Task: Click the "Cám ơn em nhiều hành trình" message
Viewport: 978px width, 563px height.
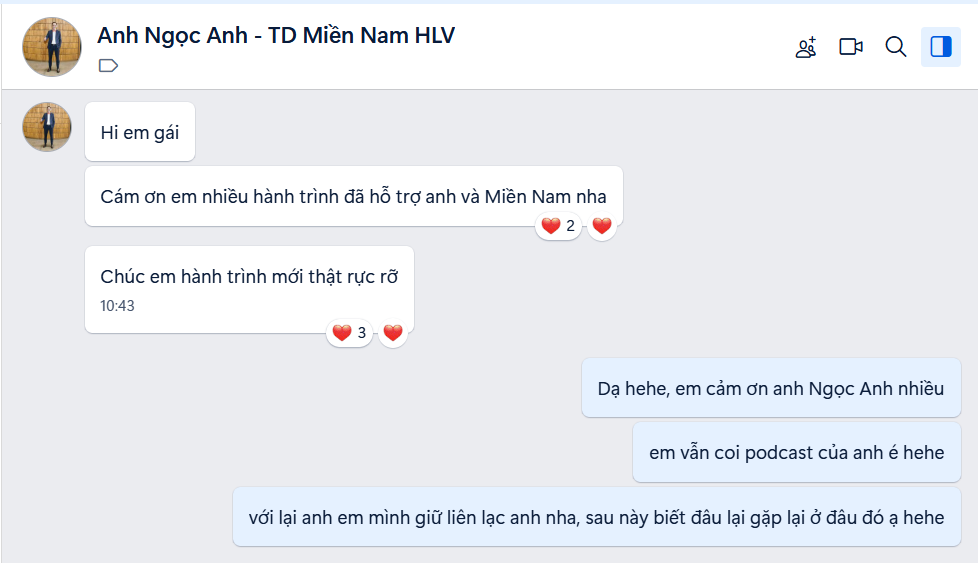Action: tap(353, 196)
